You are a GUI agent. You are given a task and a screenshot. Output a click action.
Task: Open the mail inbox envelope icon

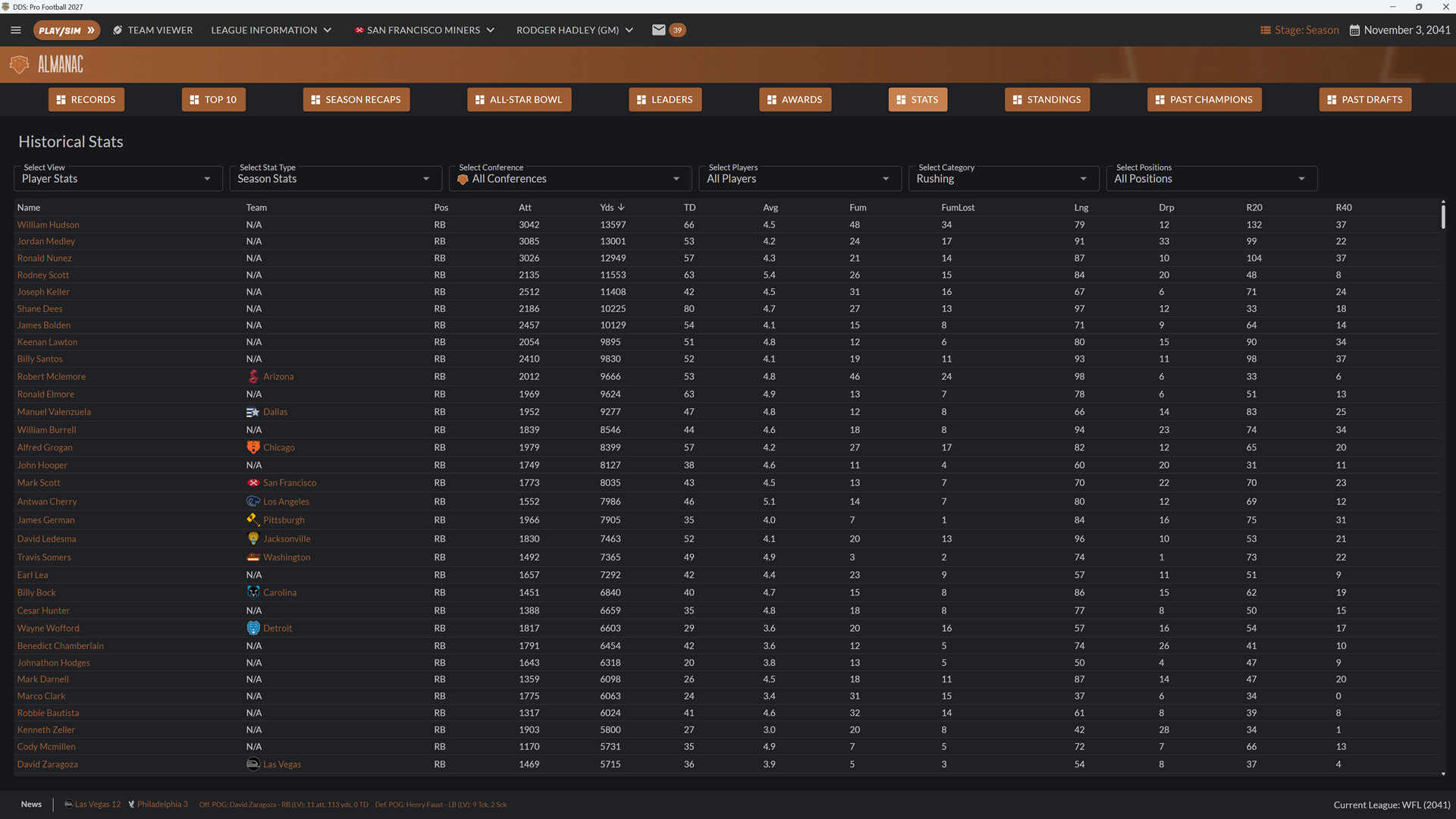click(x=658, y=30)
